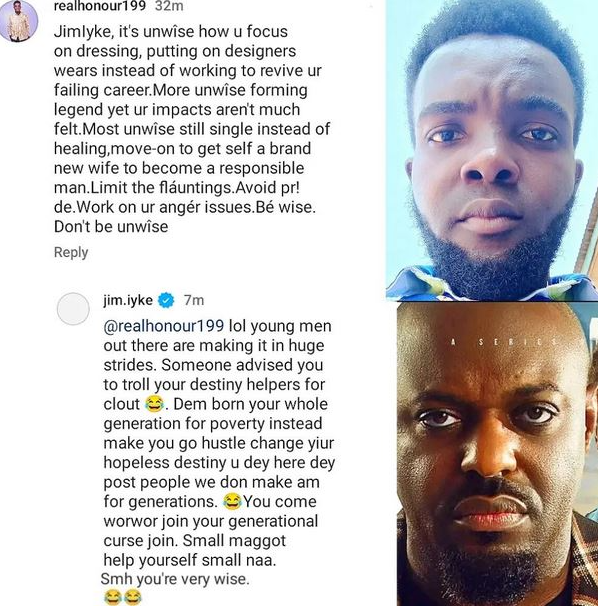This screenshot has height=606, width=598.
Task: Click the 'A SERIES' text on poster
Action: pyautogui.click(x=505, y=342)
